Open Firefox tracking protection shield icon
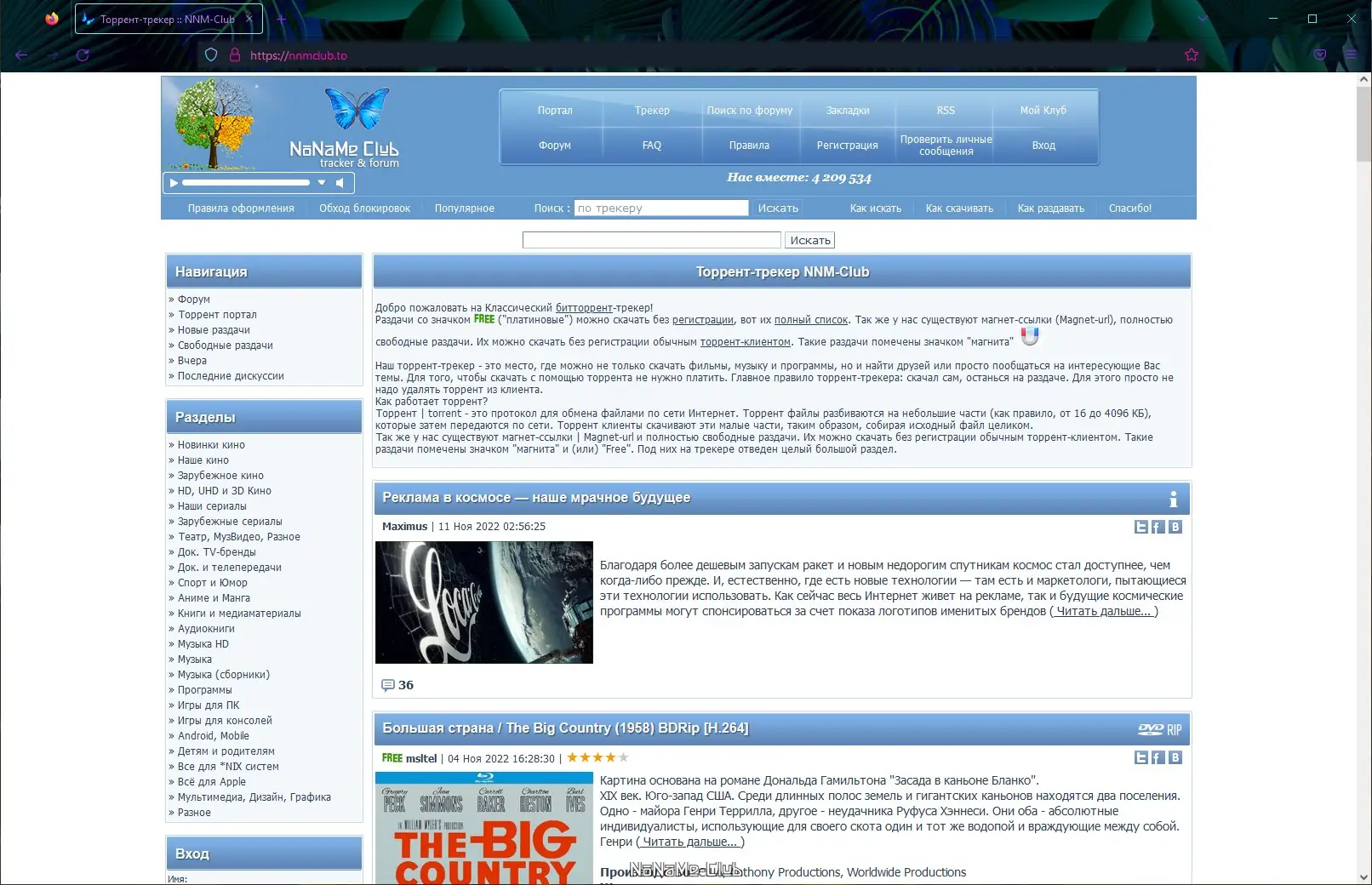This screenshot has height=885, width=1372. tap(211, 55)
